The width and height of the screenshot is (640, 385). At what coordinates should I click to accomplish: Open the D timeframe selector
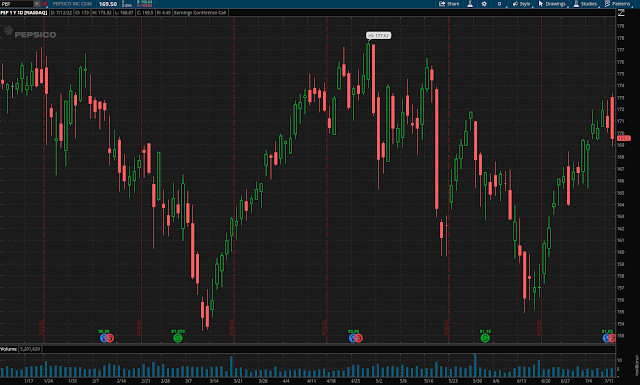point(500,4)
